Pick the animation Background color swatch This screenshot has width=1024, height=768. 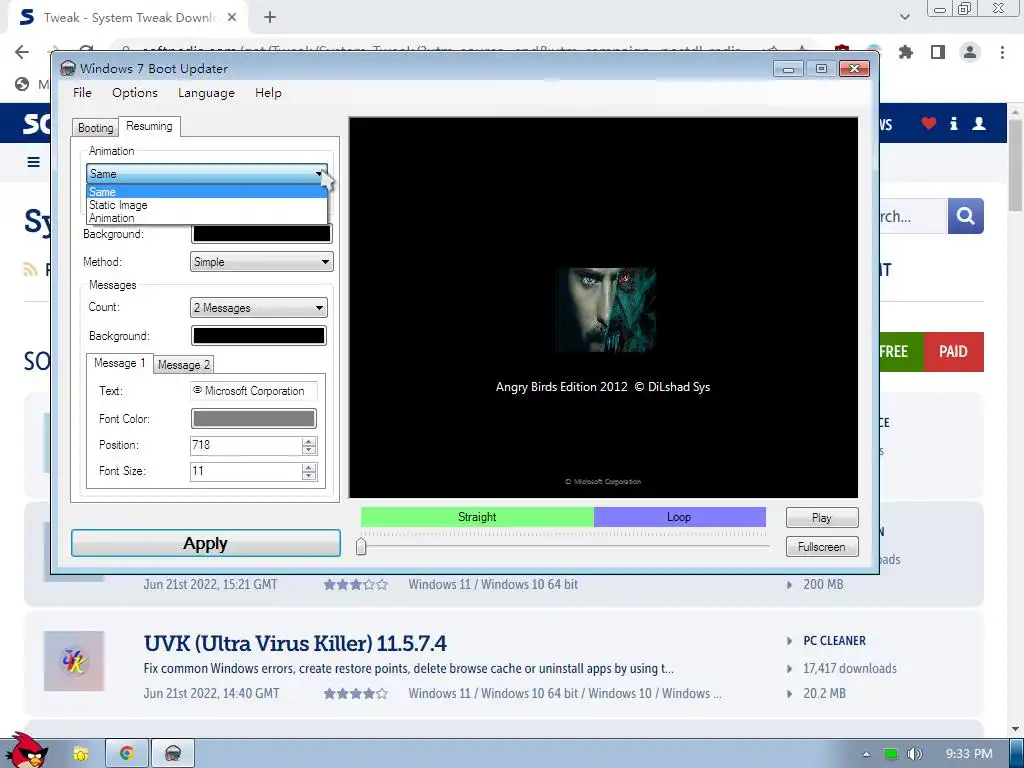tap(262, 233)
